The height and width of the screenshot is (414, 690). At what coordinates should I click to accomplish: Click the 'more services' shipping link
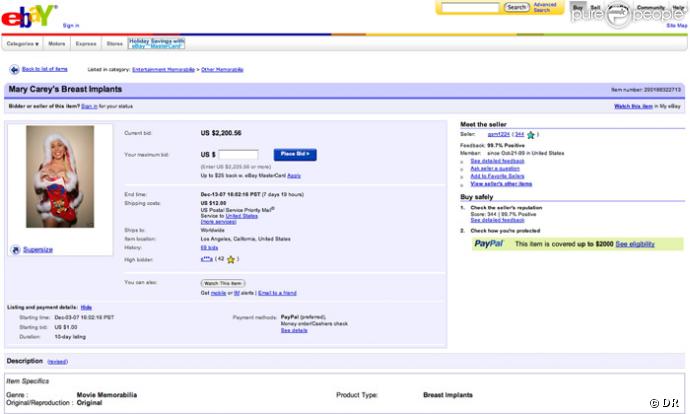[218, 222]
